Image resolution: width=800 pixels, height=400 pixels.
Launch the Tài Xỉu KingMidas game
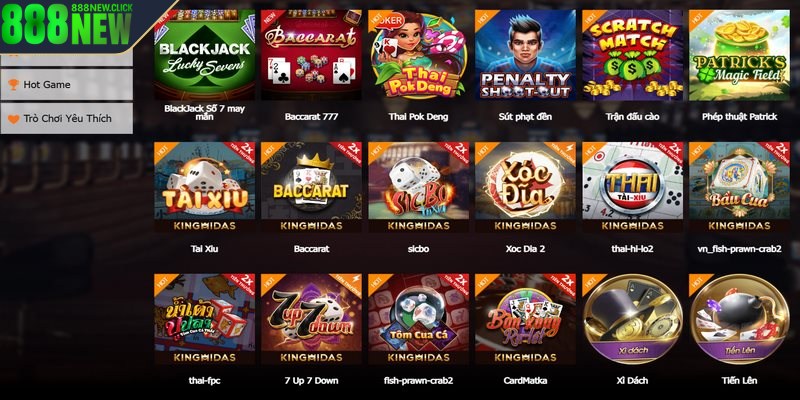tap(205, 187)
